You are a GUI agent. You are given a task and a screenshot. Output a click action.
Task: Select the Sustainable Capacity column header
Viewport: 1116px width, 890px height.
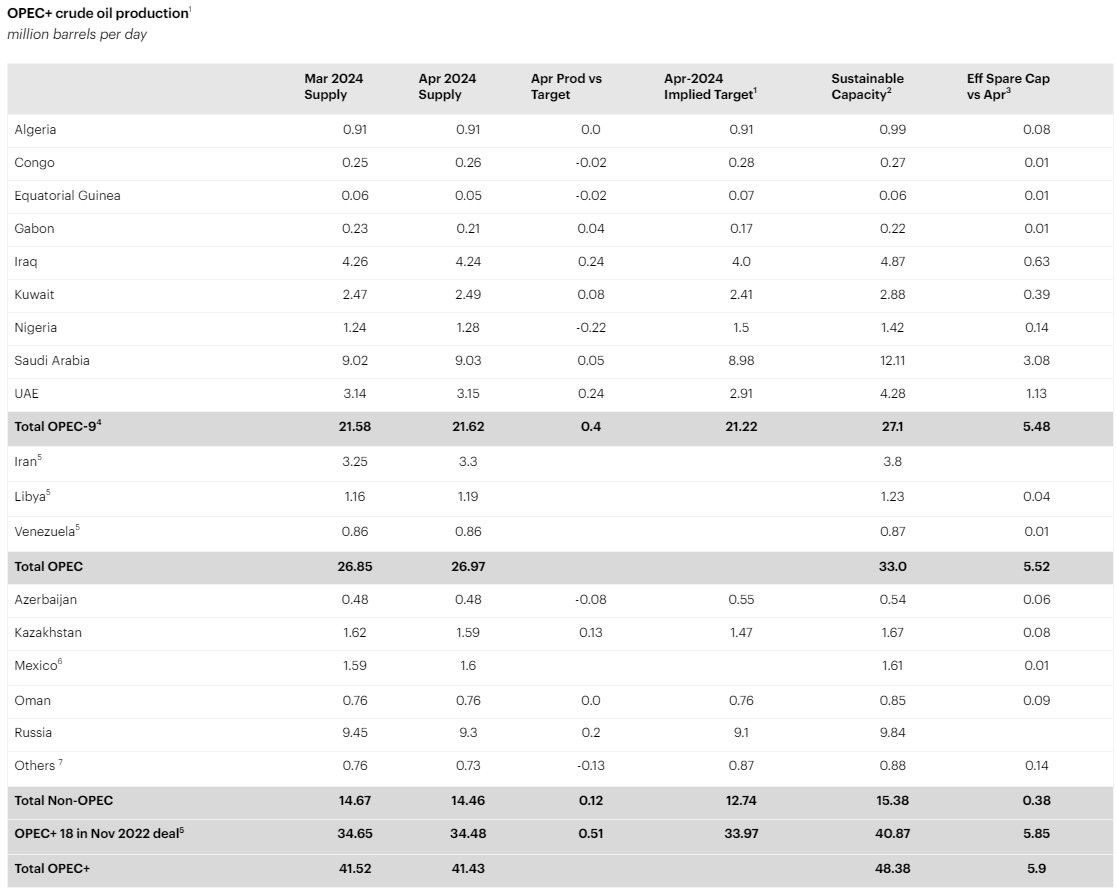click(x=867, y=87)
